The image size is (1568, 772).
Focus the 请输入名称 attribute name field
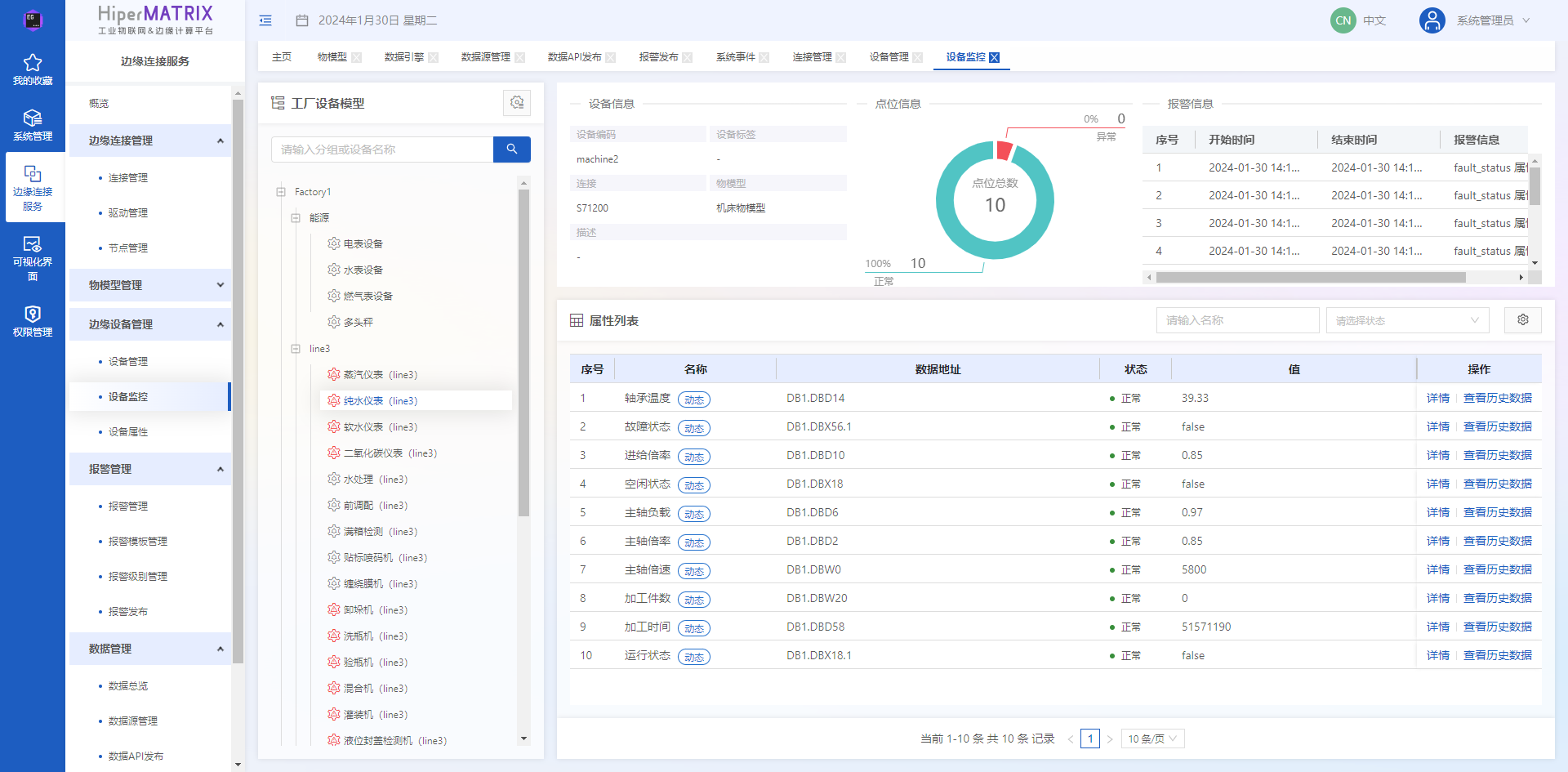click(1237, 320)
